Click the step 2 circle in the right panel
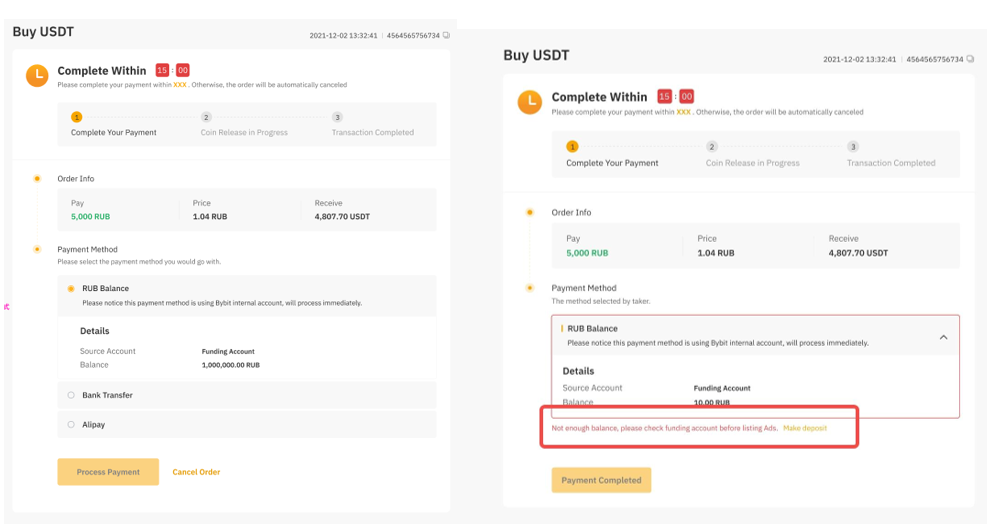 (x=712, y=147)
